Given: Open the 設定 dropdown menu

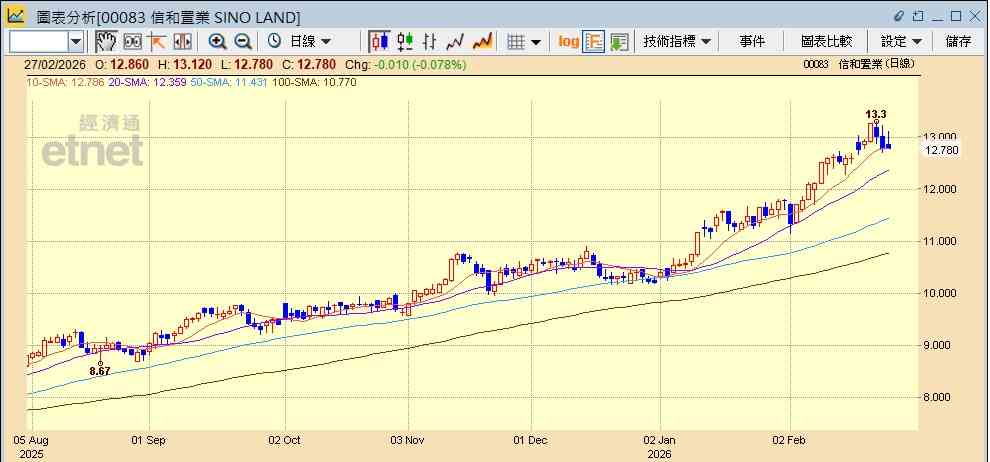Looking at the screenshot, I should pyautogui.click(x=901, y=42).
